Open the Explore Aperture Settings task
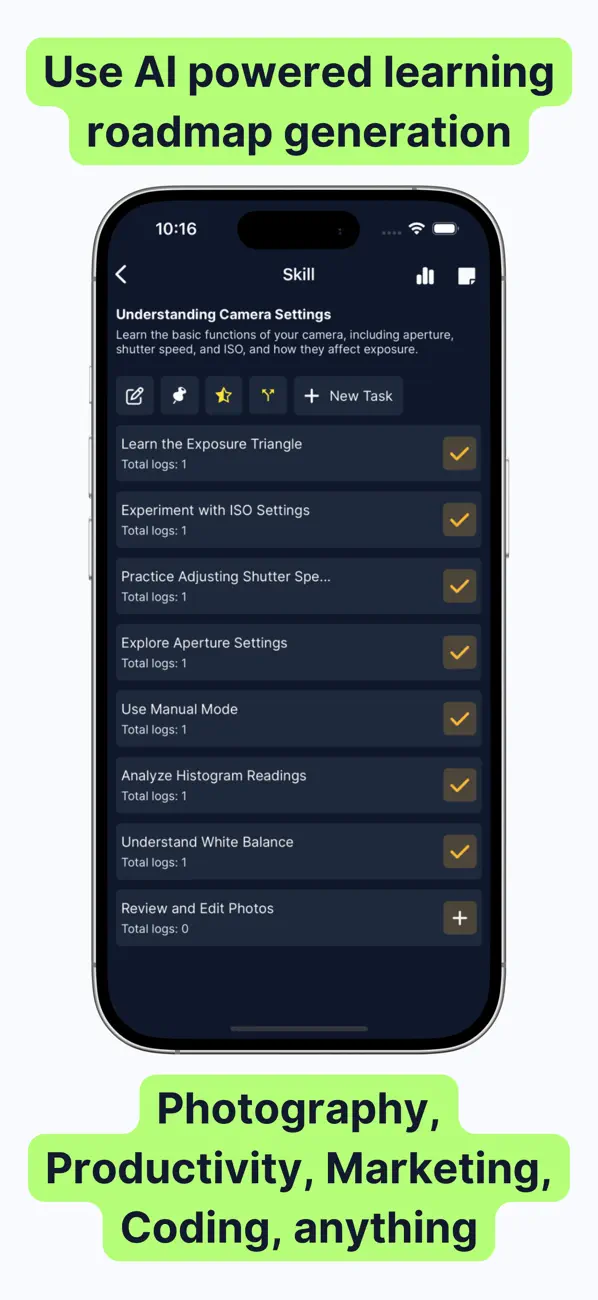 coord(250,651)
